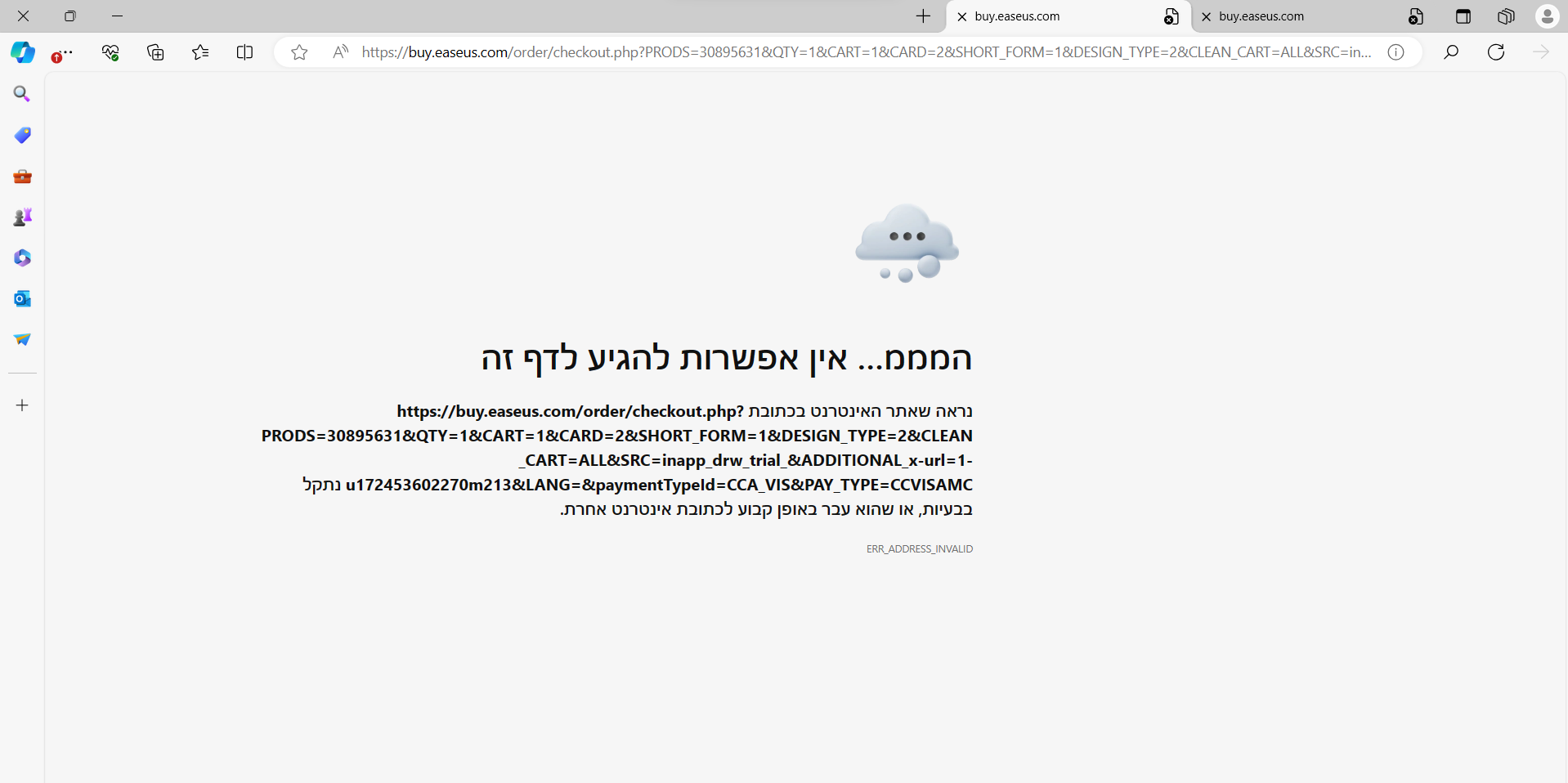Open the sidebar Microsoft 365 icon
The width and height of the screenshot is (1568, 783).
[x=22, y=257]
